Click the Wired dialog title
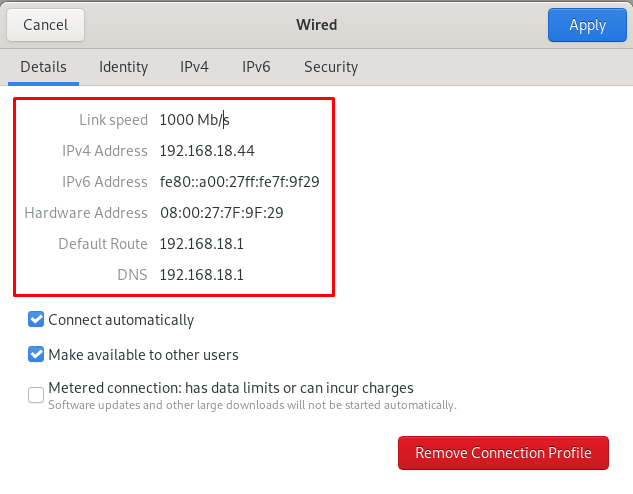The image size is (633, 494). [316, 25]
